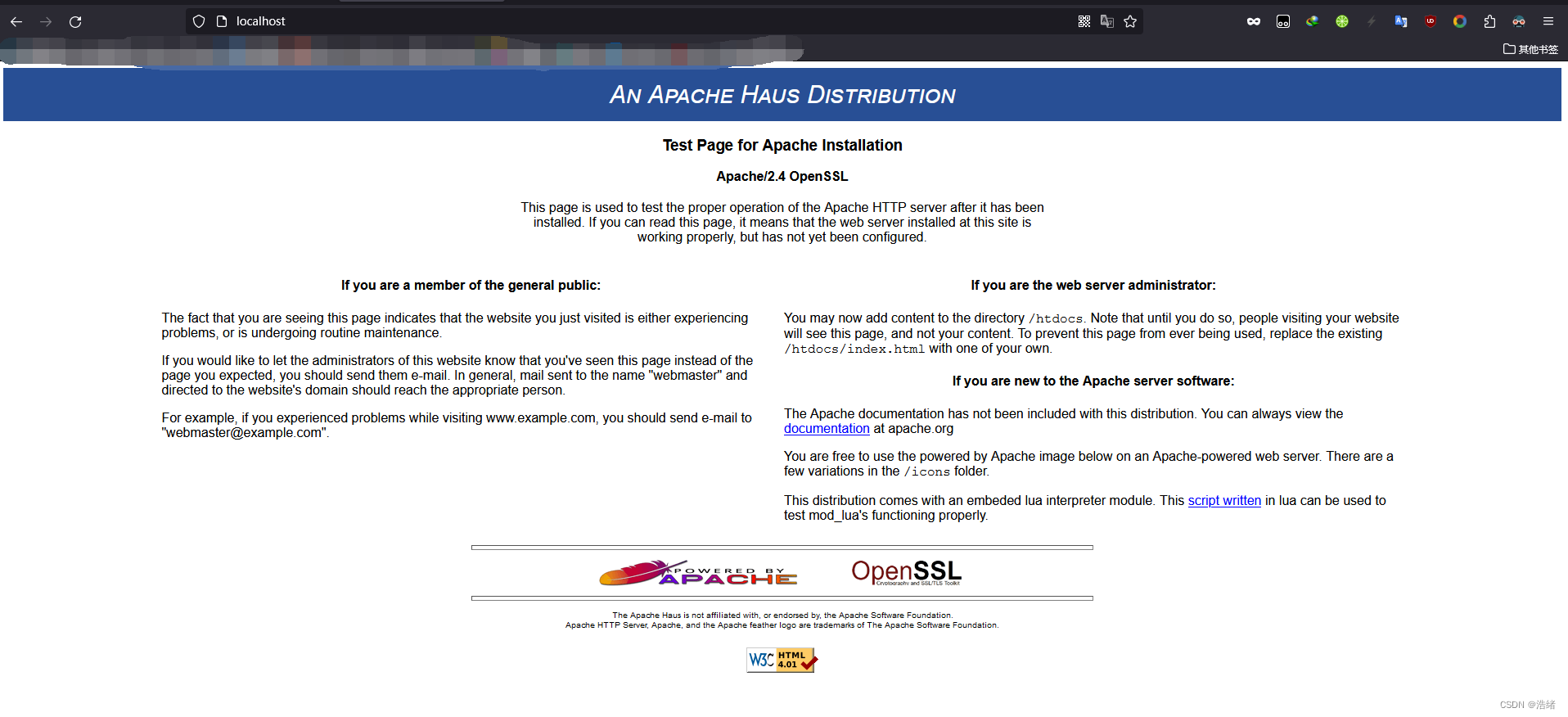Click the colorful ring extension icon
Screen dimensions: 1568x717
click(x=1460, y=21)
